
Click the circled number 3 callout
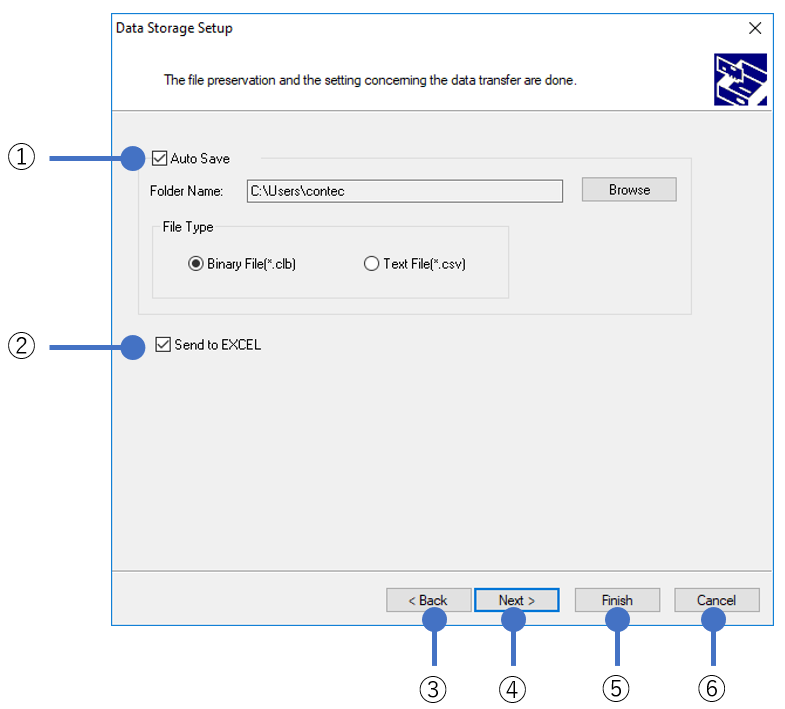(x=433, y=689)
